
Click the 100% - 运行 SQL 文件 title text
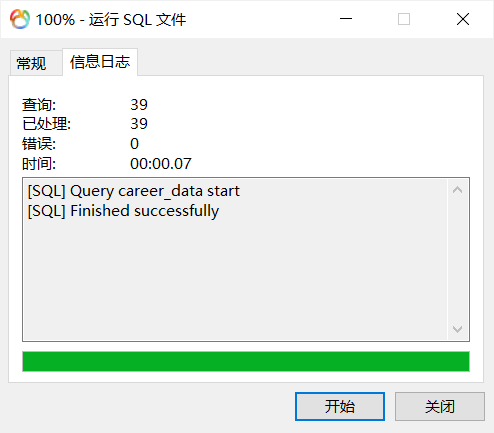coord(111,19)
